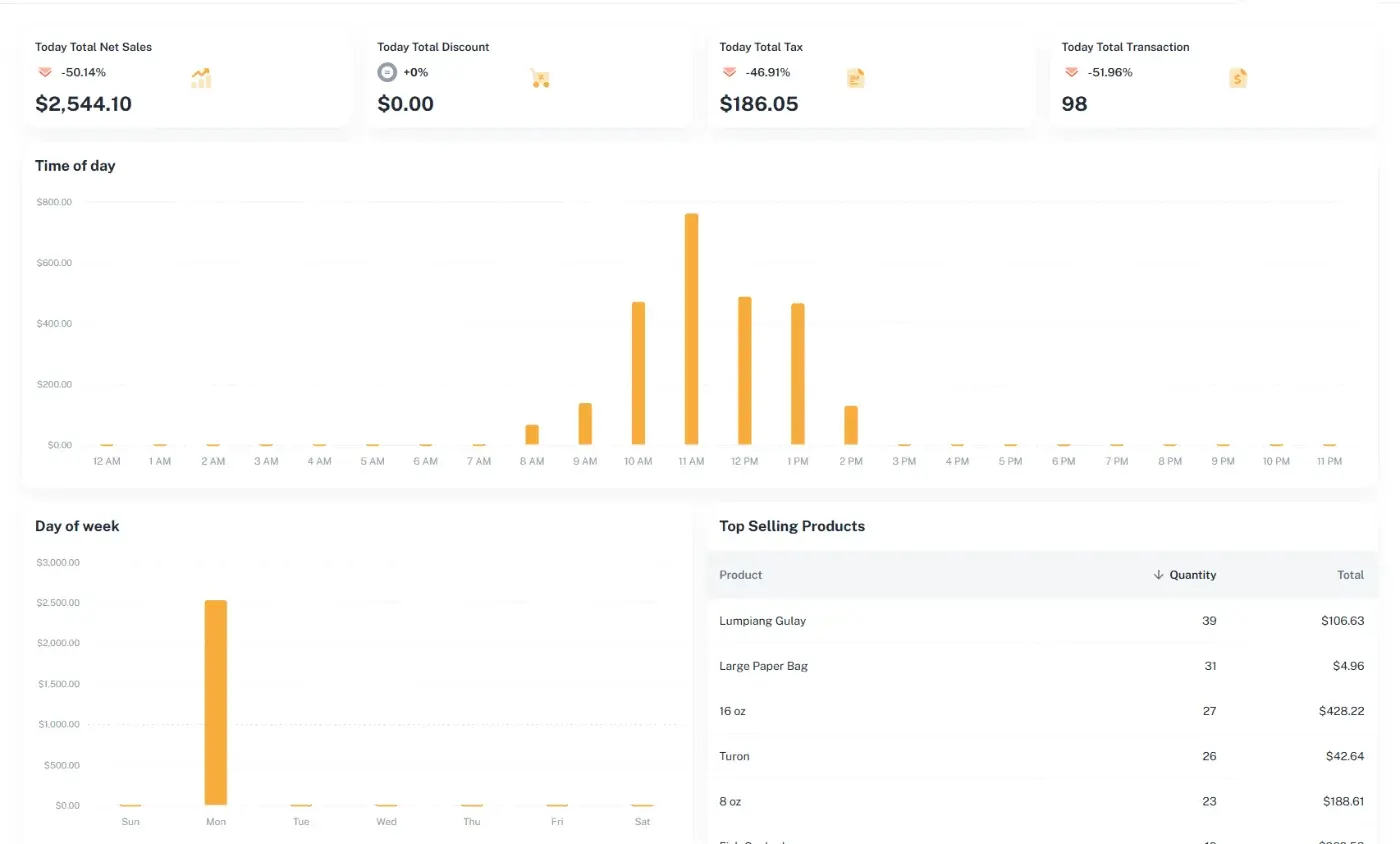Image resolution: width=1400 pixels, height=844 pixels.
Task: Click the Time of day chart title
Action: tap(75, 166)
